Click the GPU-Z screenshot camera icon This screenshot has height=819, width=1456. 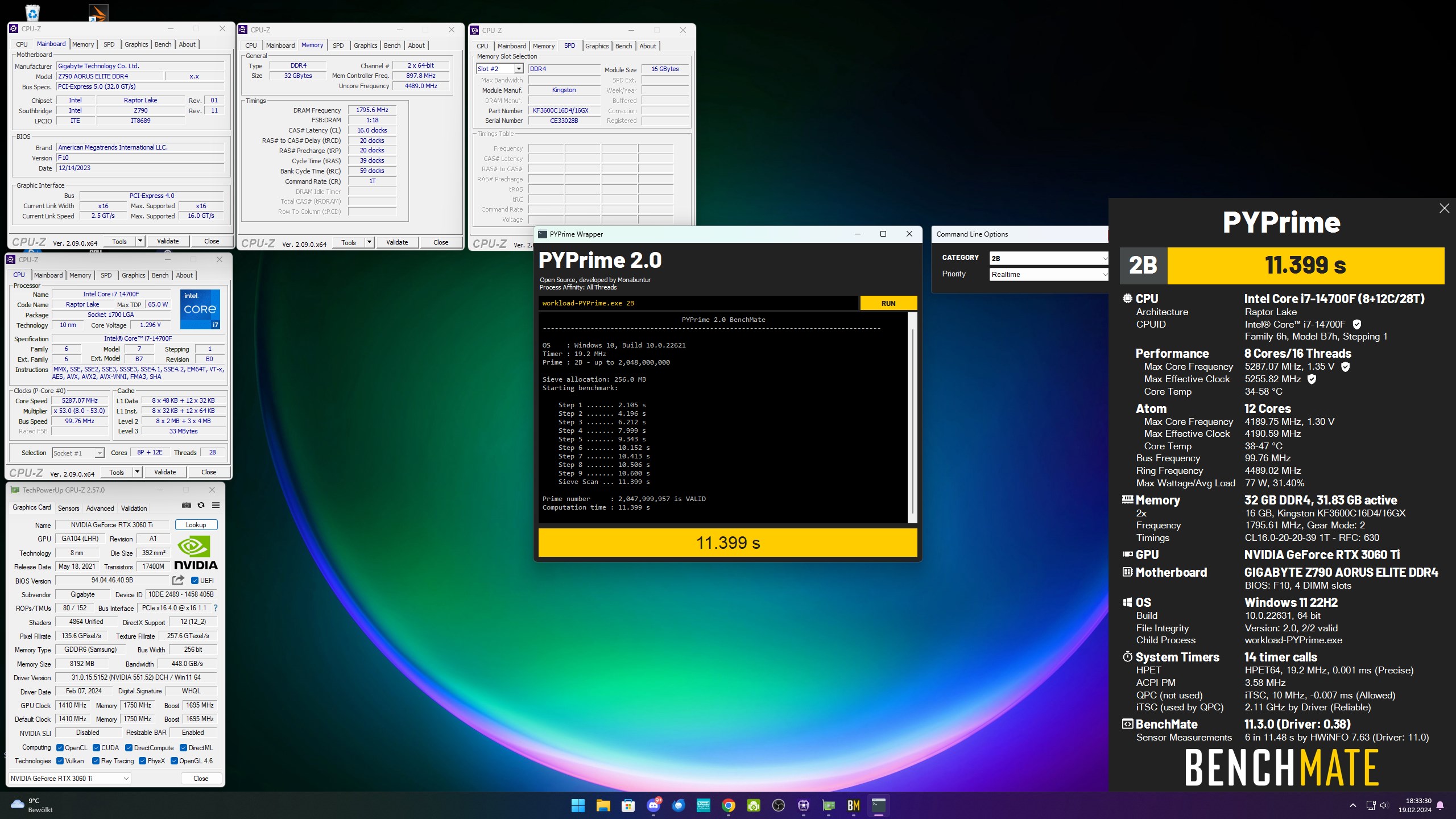[186, 505]
